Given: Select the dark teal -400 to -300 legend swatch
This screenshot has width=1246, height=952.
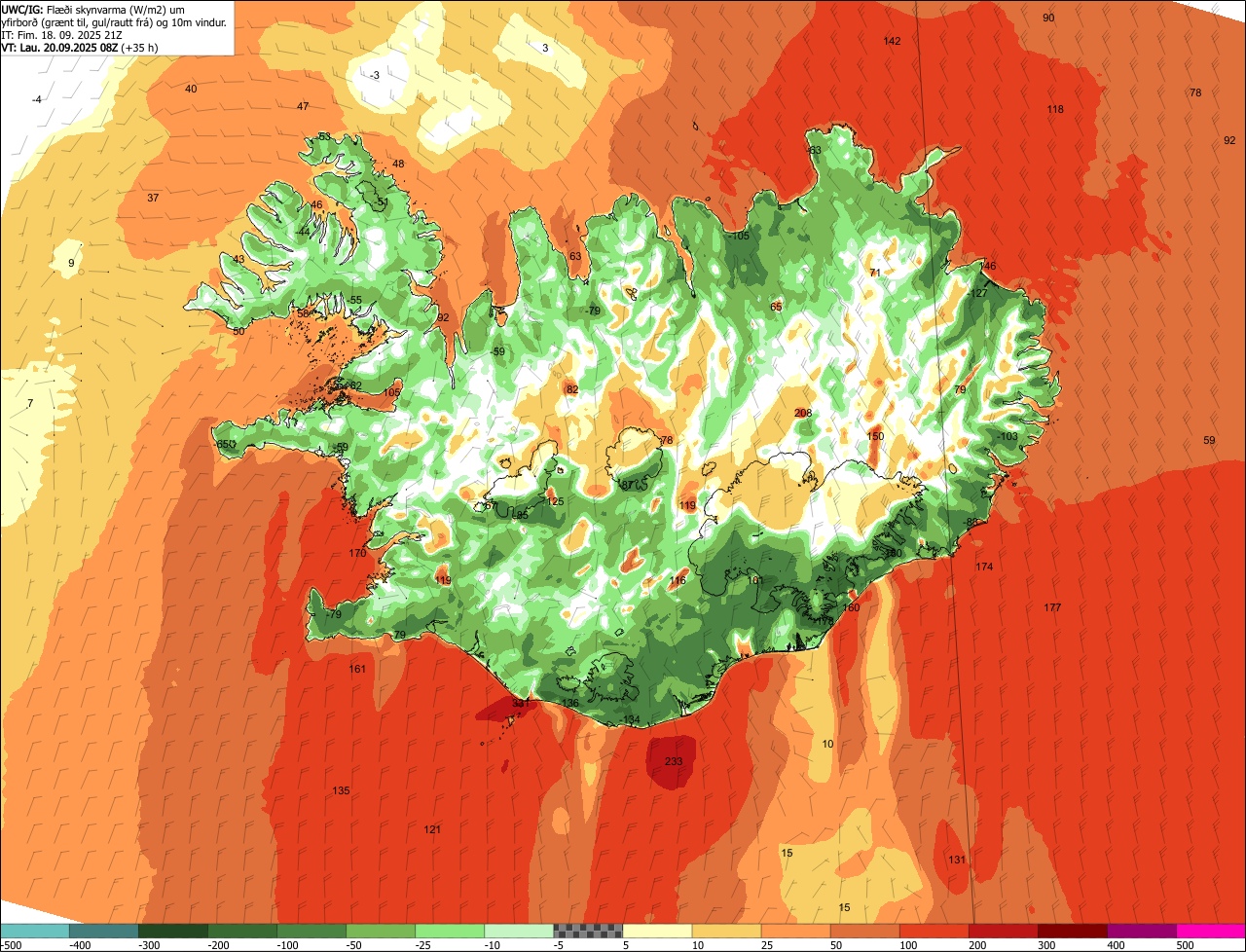Looking at the screenshot, I should pos(104,931).
